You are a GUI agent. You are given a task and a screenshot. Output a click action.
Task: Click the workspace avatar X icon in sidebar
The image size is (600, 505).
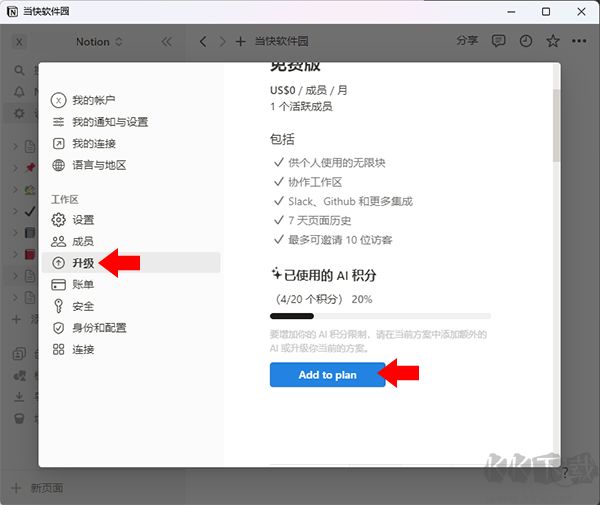19,42
